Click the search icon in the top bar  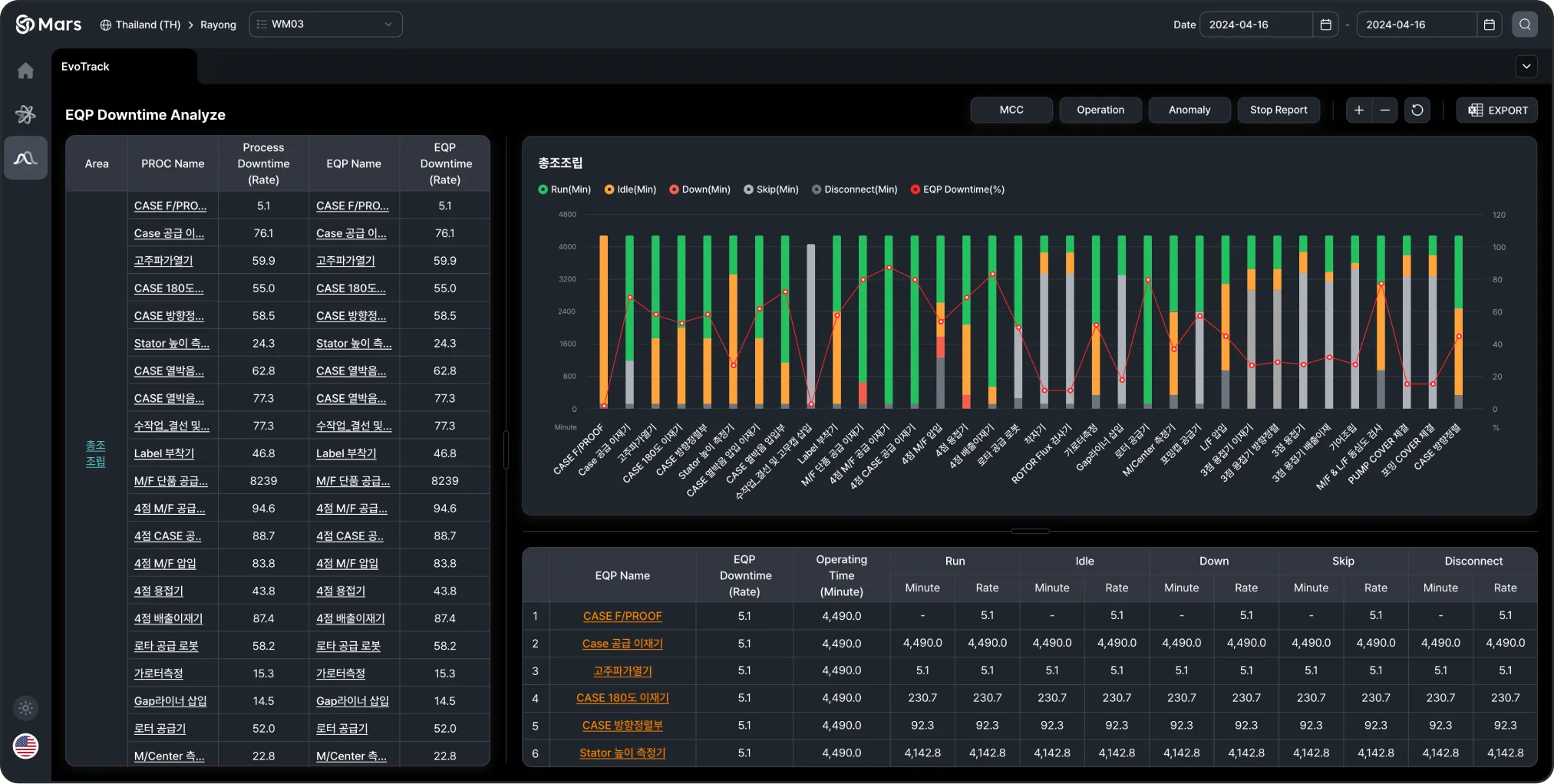(1524, 24)
